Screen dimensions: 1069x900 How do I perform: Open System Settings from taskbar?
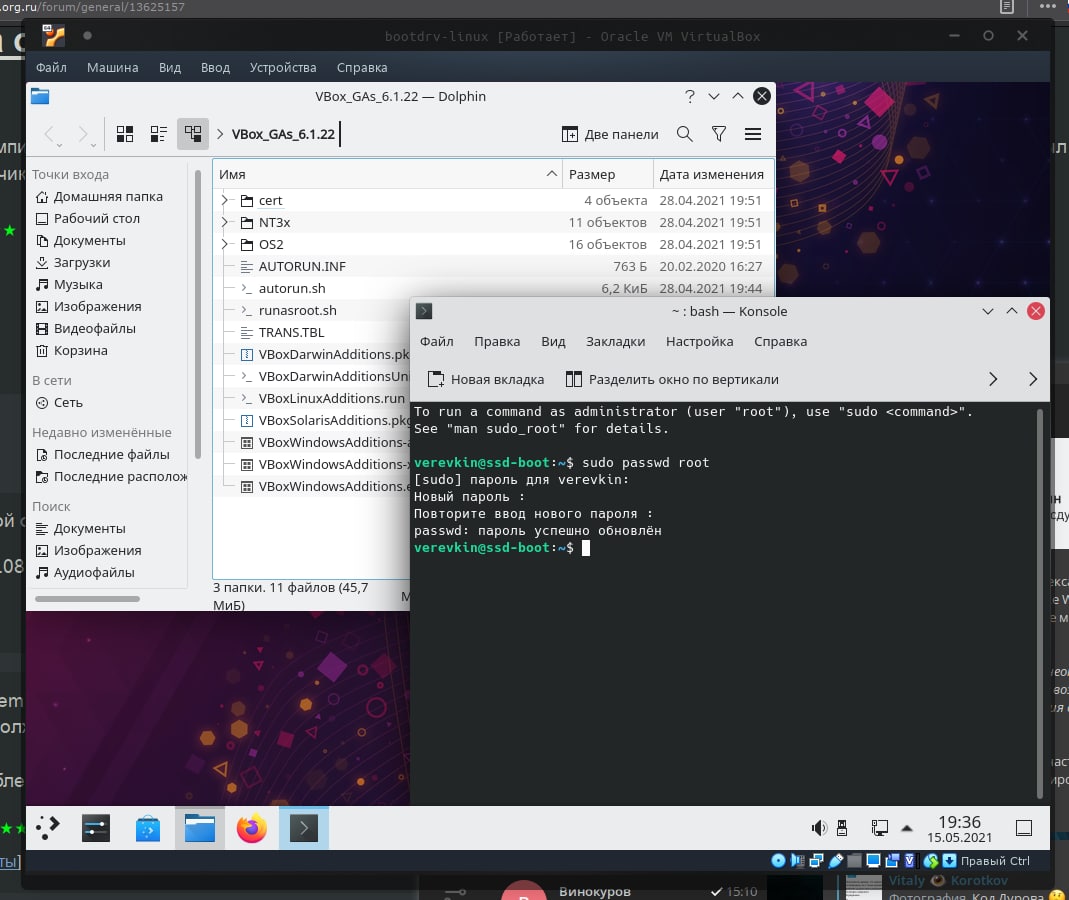[x=96, y=828]
